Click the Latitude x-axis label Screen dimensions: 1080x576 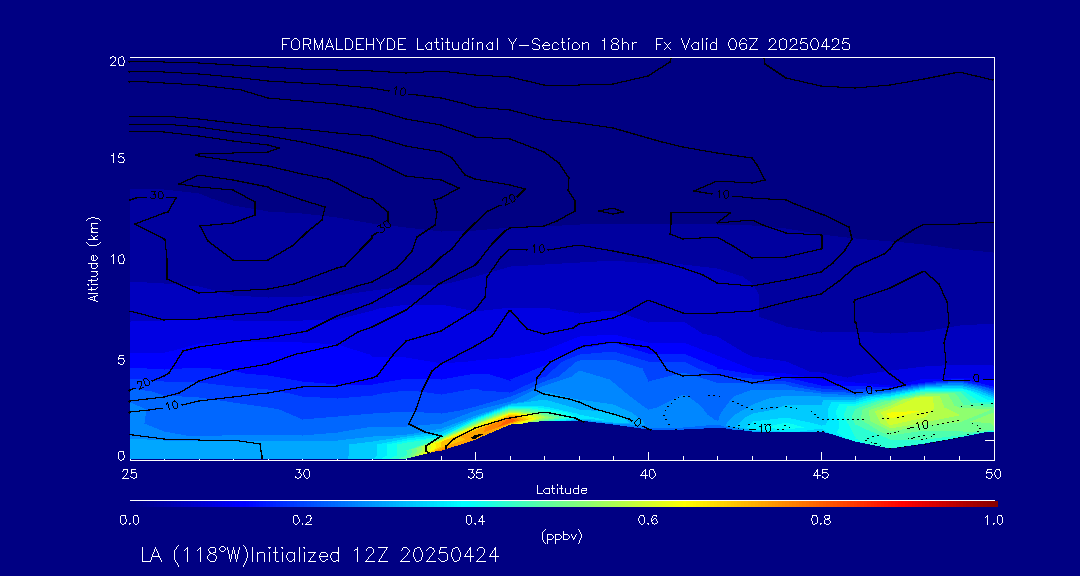[561, 489]
